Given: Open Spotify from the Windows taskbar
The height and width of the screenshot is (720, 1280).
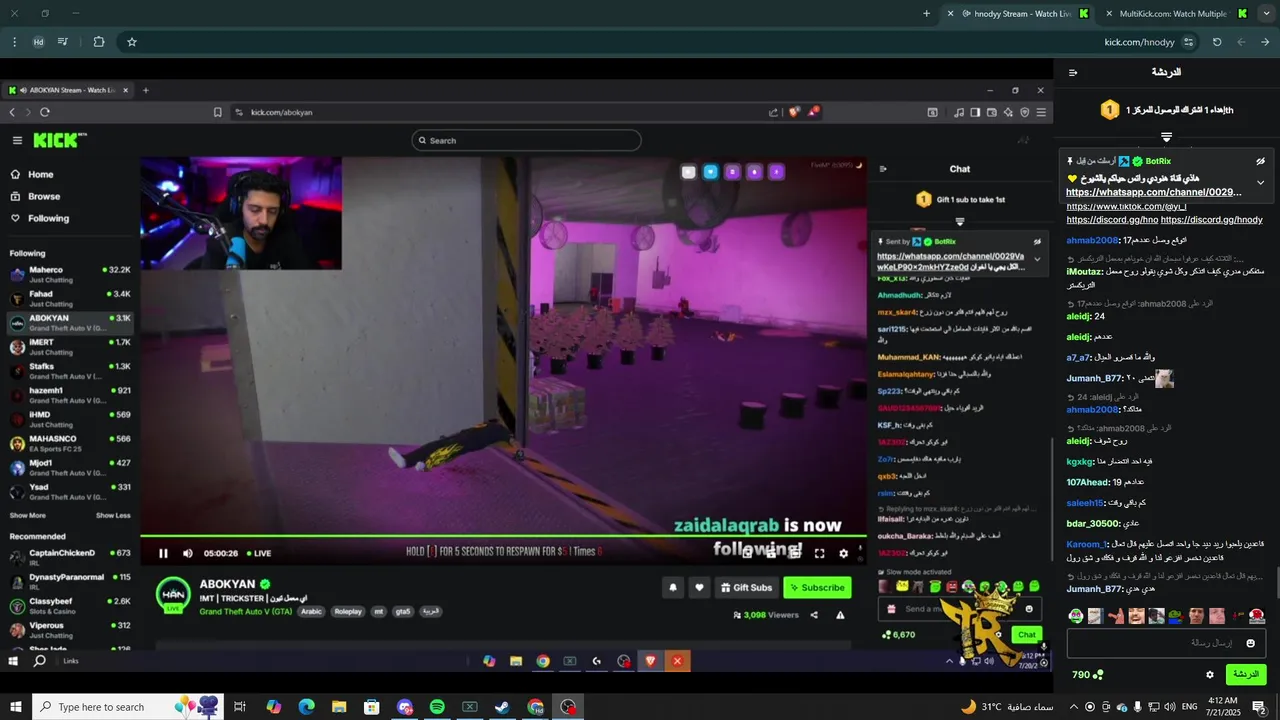Looking at the screenshot, I should [x=437, y=707].
